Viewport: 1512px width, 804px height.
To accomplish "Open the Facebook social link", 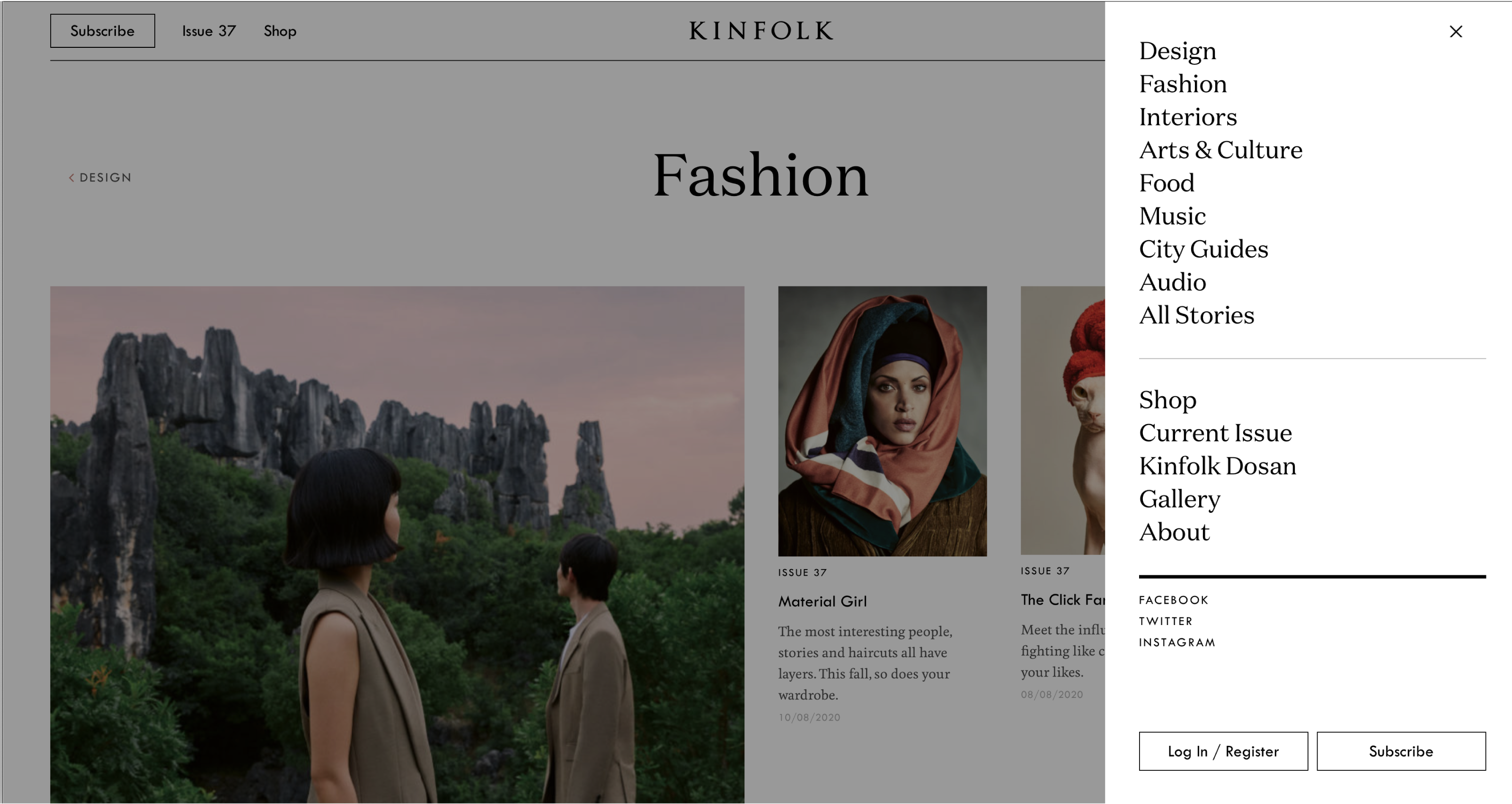I will pyautogui.click(x=1173, y=599).
